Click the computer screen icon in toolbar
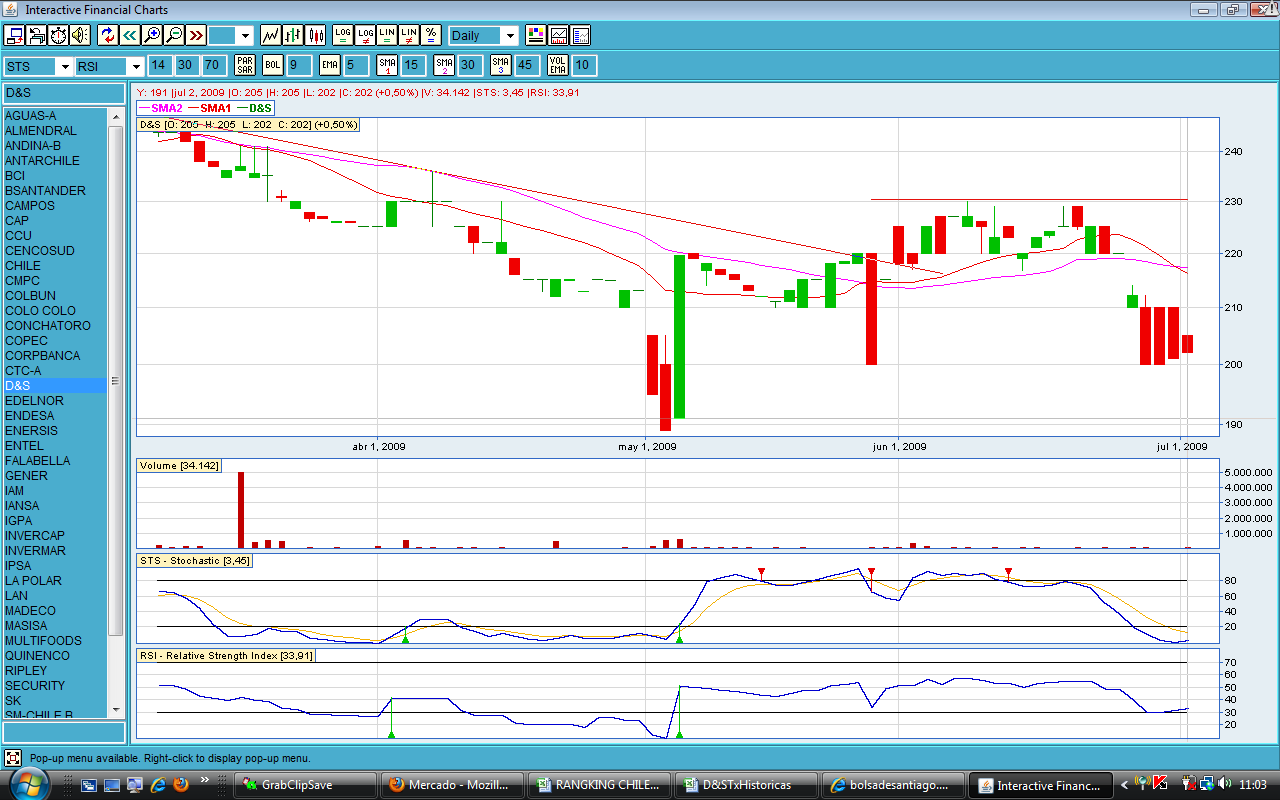Screen dimensions: 1280x800 15,36
